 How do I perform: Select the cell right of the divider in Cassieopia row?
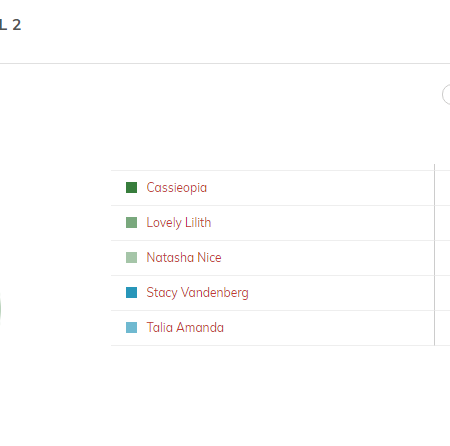pyautogui.click(x=443, y=188)
